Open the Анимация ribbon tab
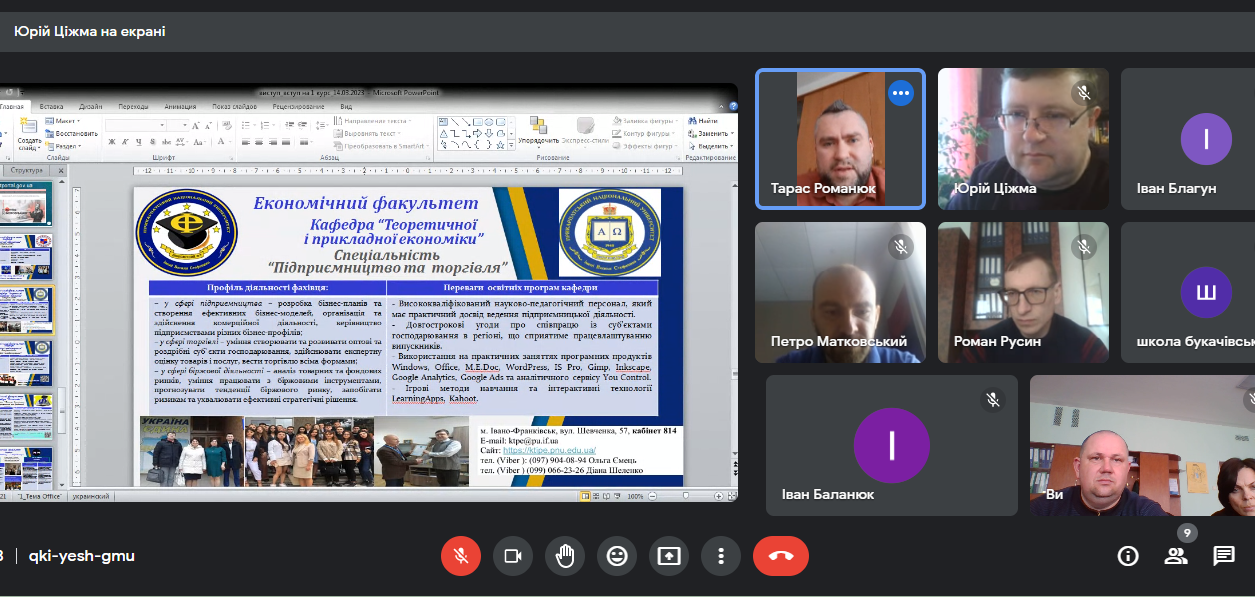Image resolution: width=1255 pixels, height=597 pixels. tap(180, 106)
